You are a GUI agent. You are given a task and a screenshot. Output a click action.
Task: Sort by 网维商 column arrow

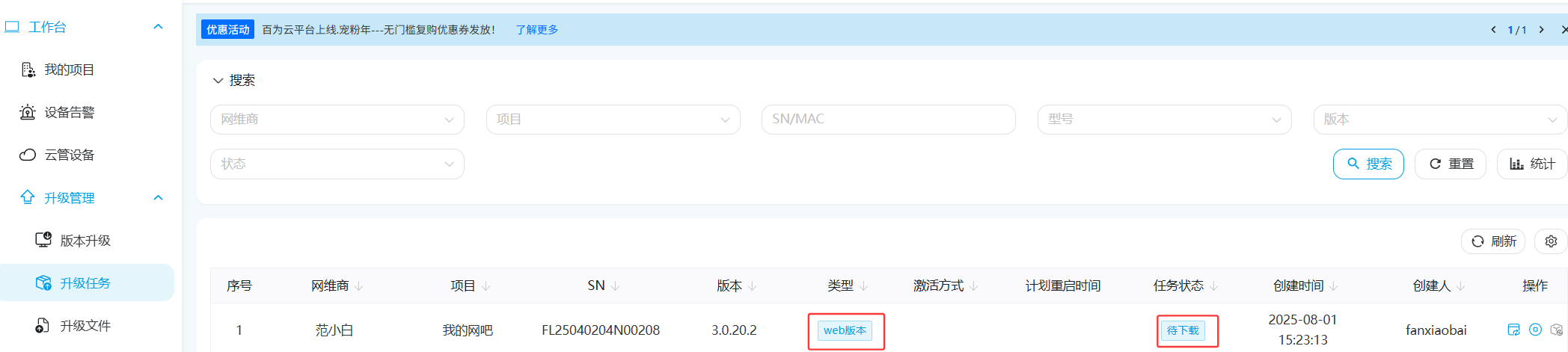pos(359,286)
